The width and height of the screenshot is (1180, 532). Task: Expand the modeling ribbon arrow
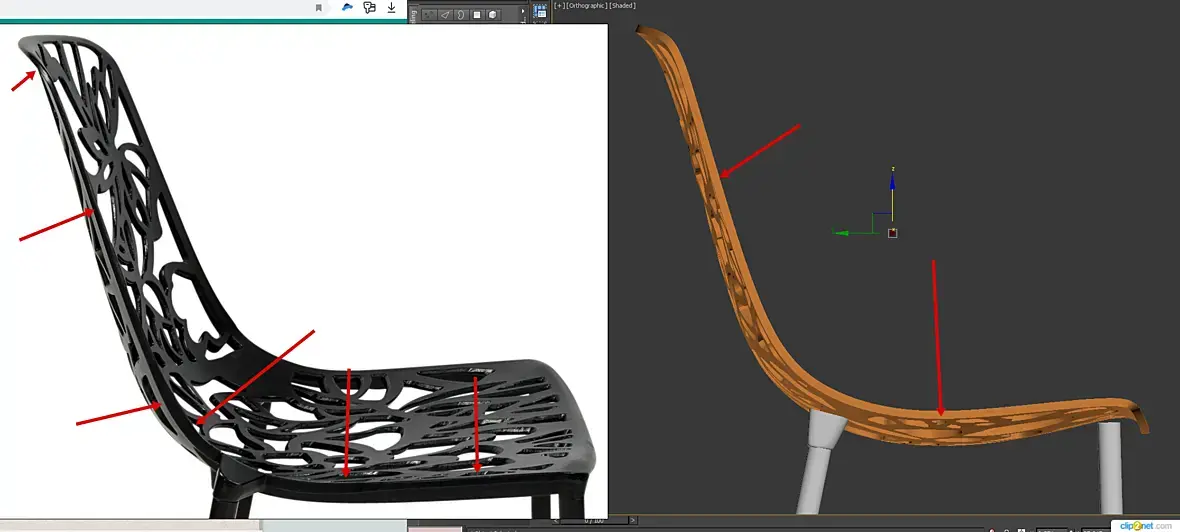click(523, 11)
